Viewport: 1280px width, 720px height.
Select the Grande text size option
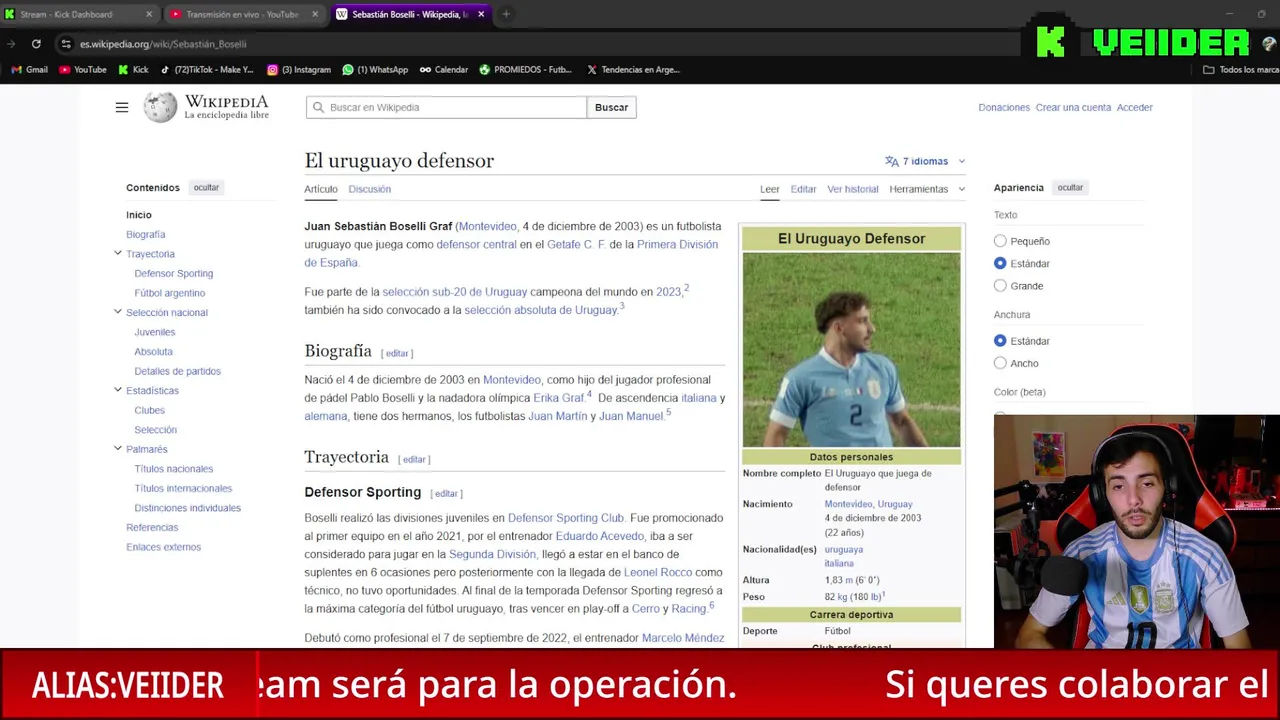coord(1000,286)
